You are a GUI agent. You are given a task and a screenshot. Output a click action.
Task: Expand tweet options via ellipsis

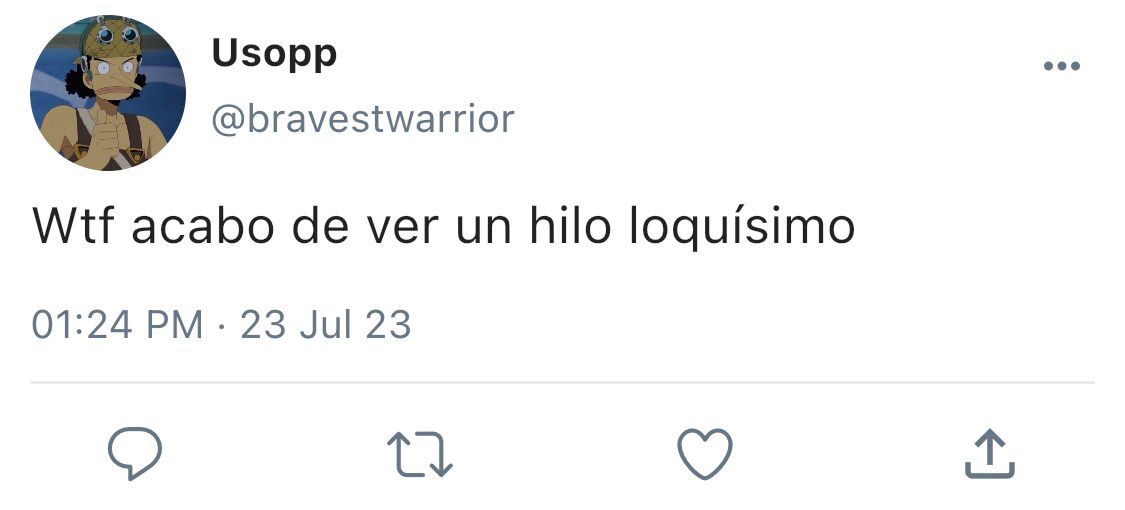1062,66
